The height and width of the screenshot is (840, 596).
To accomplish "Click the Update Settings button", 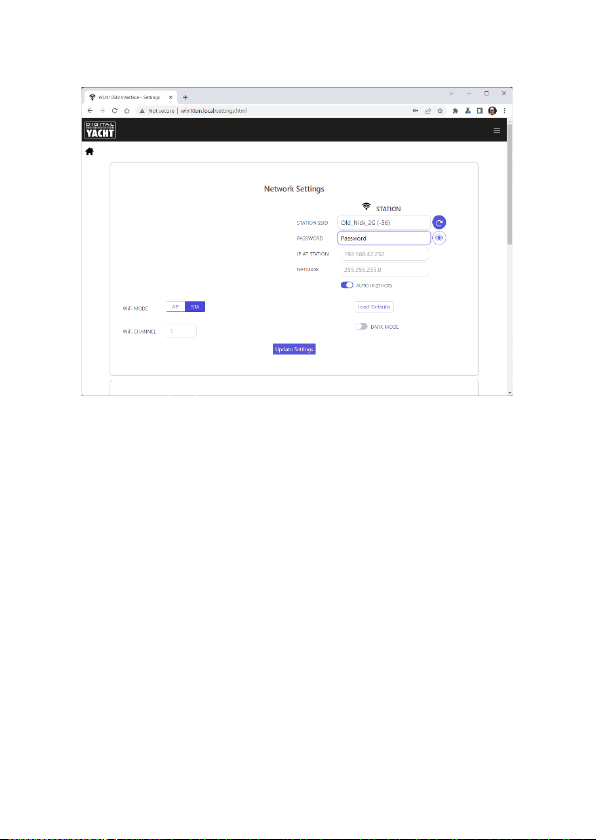I will coord(294,349).
